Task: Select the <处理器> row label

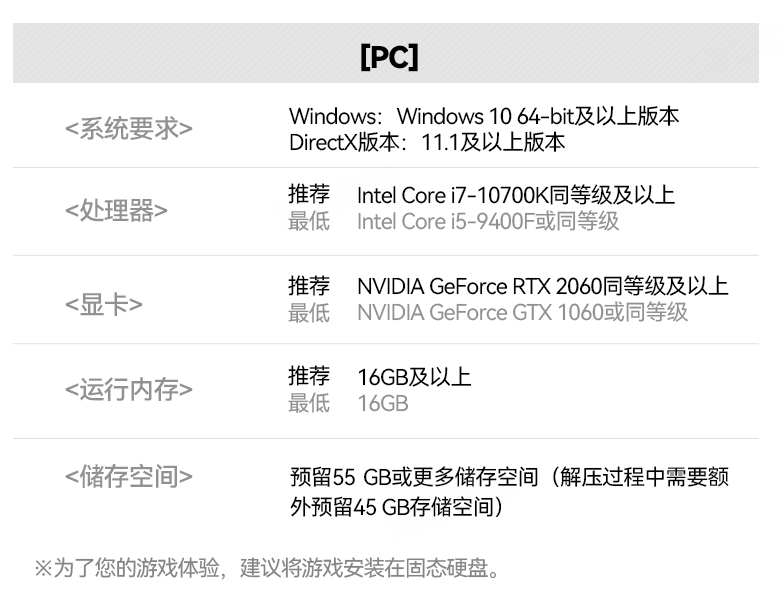Action: click(x=116, y=211)
